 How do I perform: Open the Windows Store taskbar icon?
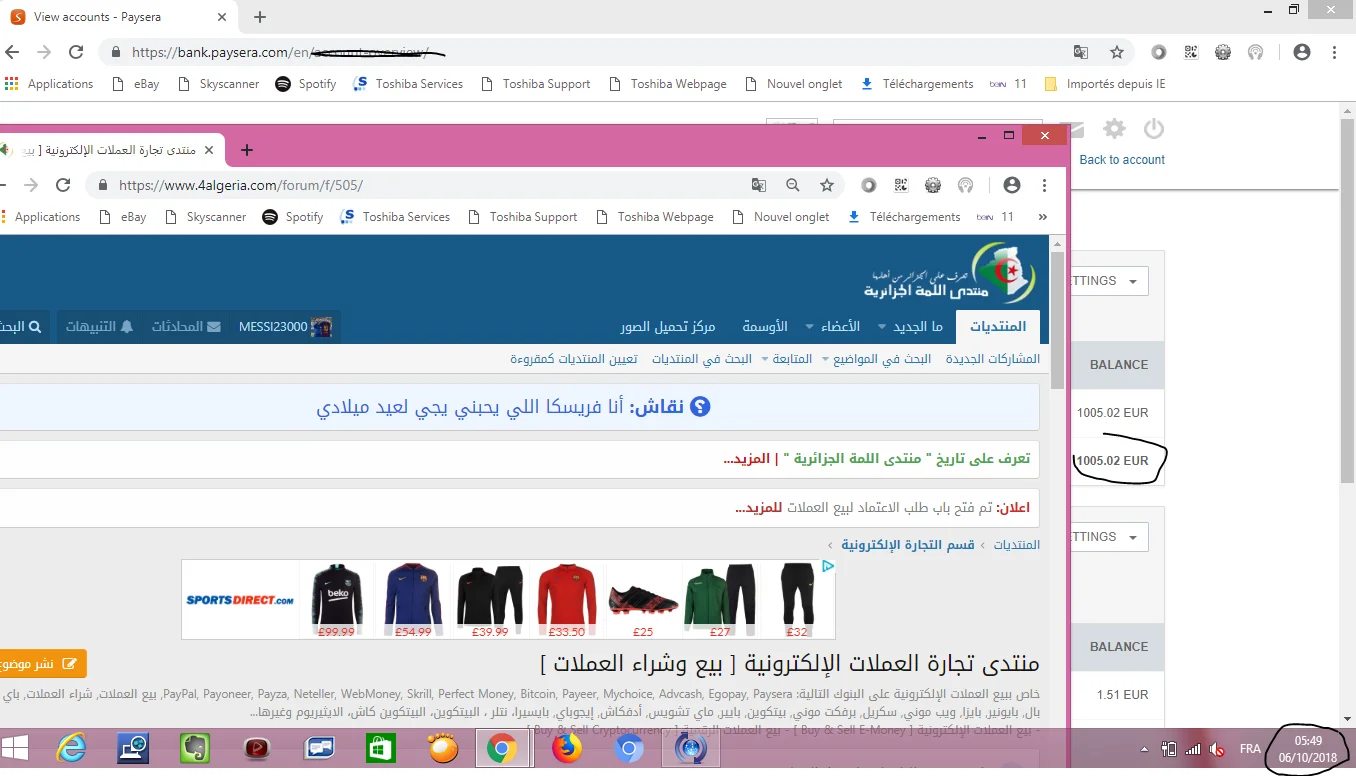pos(382,748)
